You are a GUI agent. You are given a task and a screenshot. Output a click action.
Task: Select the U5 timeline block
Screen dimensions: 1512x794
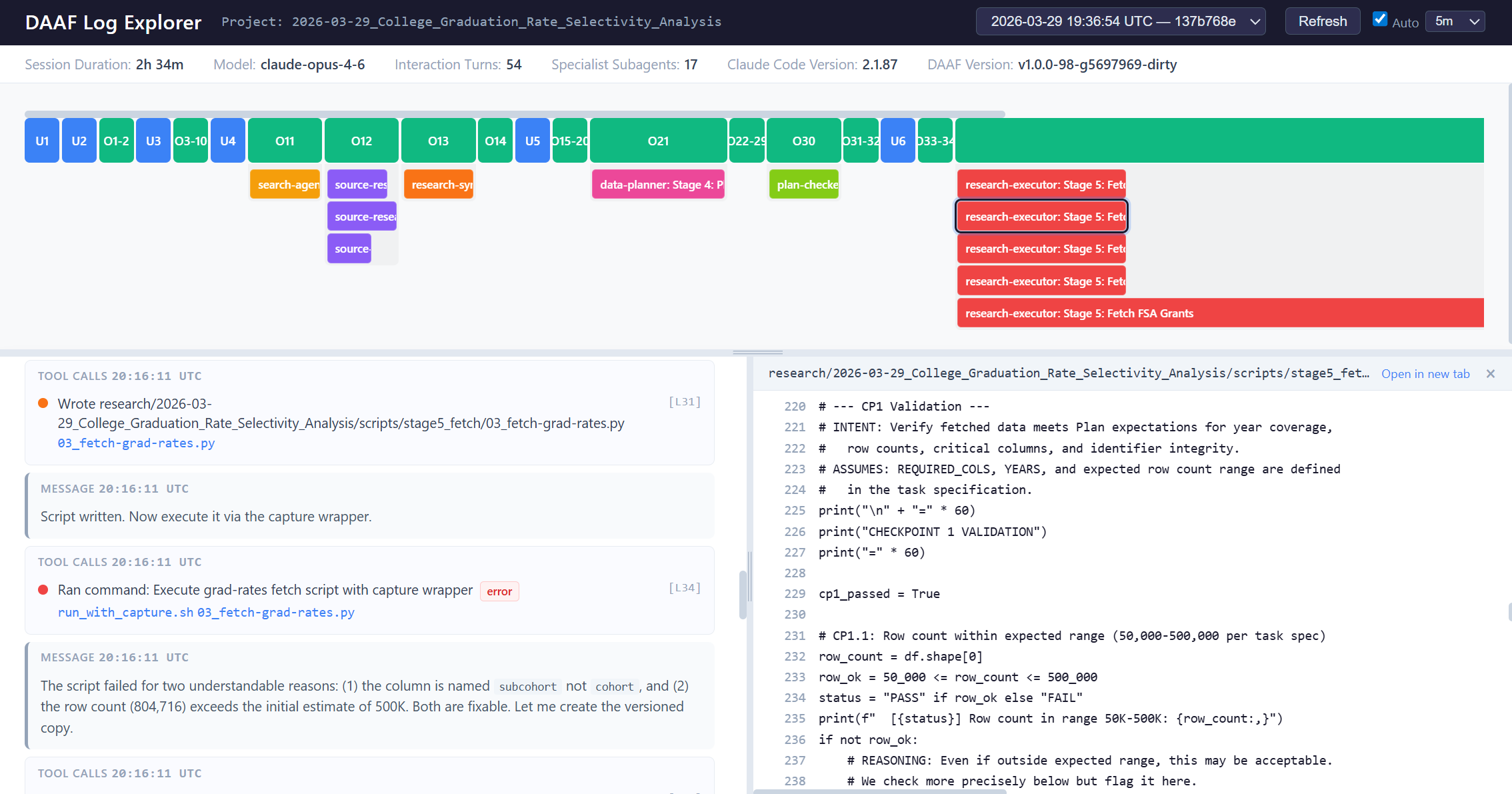point(533,141)
